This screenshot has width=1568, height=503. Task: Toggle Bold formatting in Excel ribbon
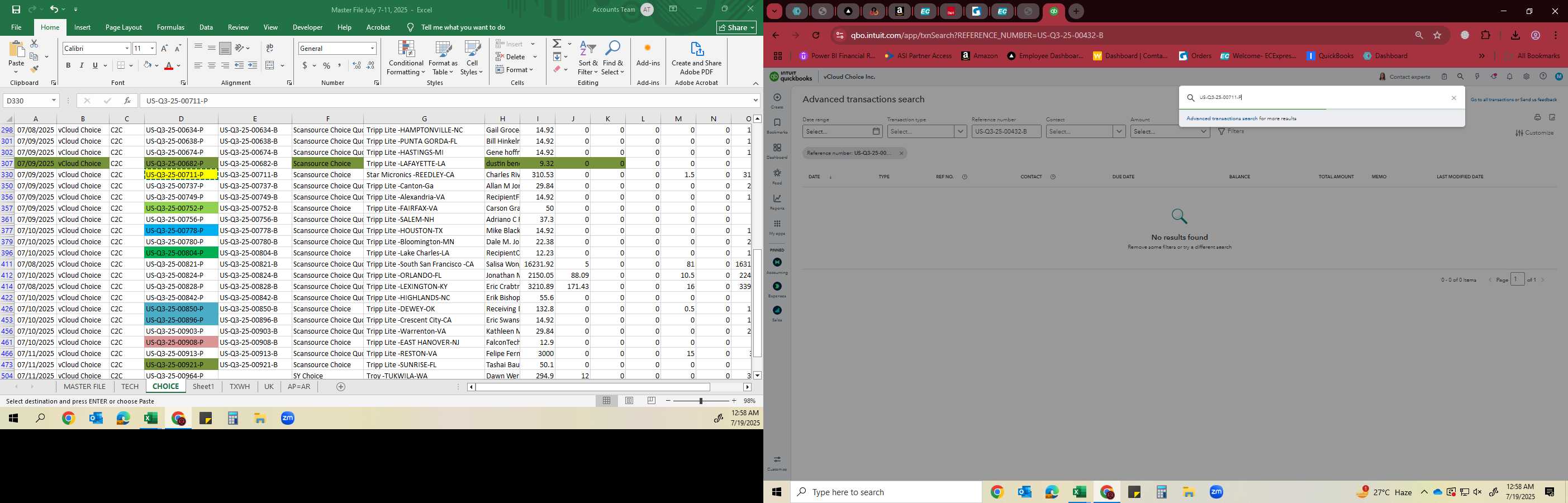pyautogui.click(x=68, y=66)
